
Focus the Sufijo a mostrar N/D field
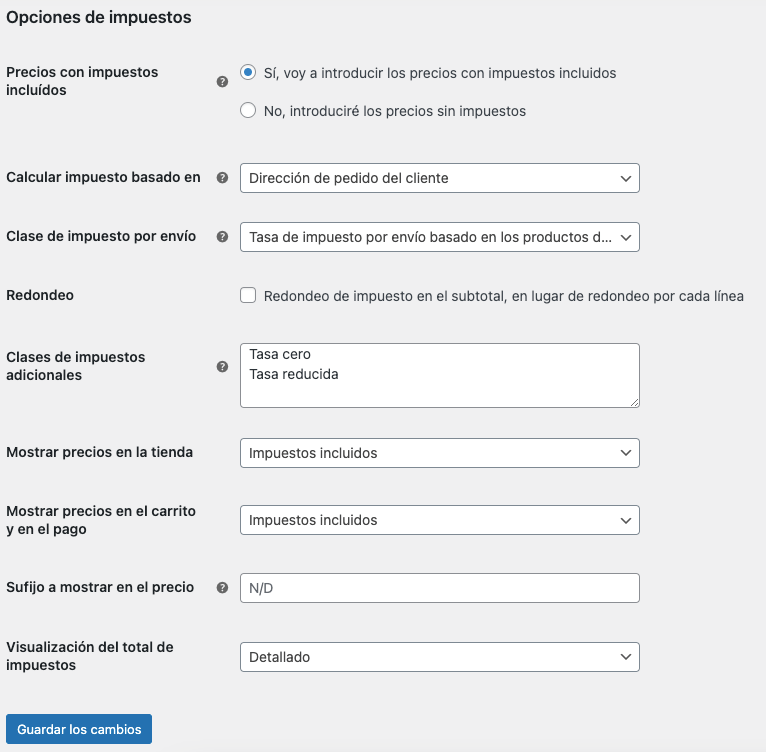(440, 588)
